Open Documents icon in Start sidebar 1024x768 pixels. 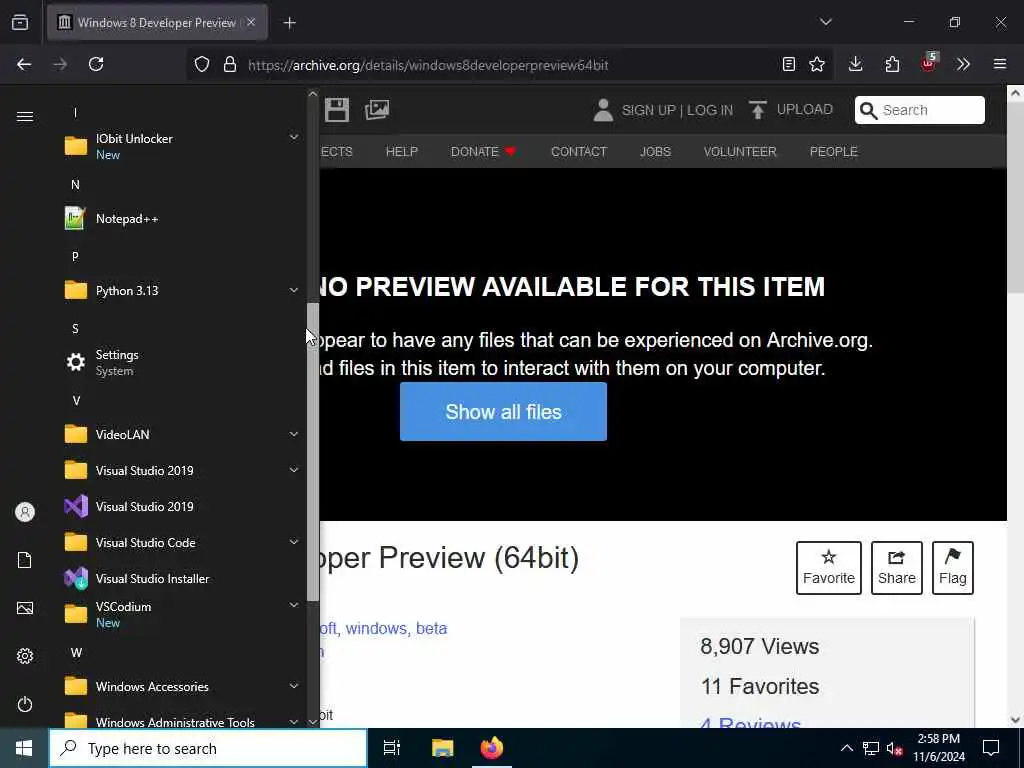(25, 560)
